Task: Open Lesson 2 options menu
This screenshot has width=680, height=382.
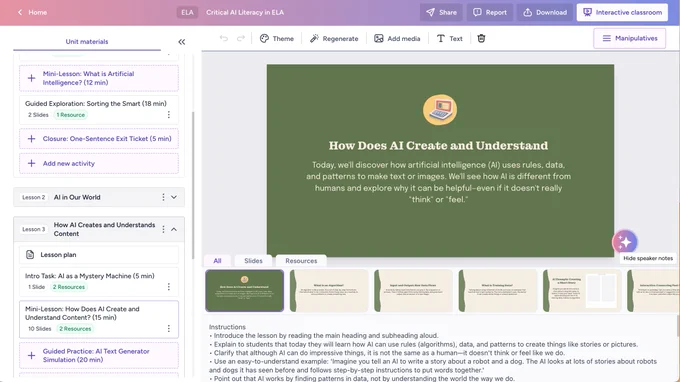Action: pos(163,197)
